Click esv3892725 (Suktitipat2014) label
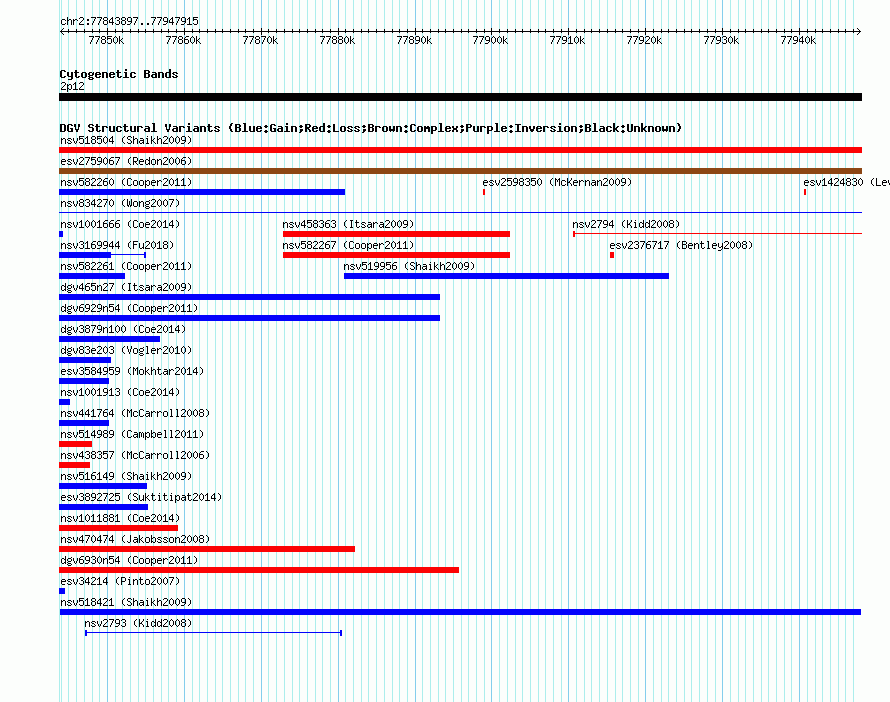The width and height of the screenshot is (890, 702). [x=141, y=497]
